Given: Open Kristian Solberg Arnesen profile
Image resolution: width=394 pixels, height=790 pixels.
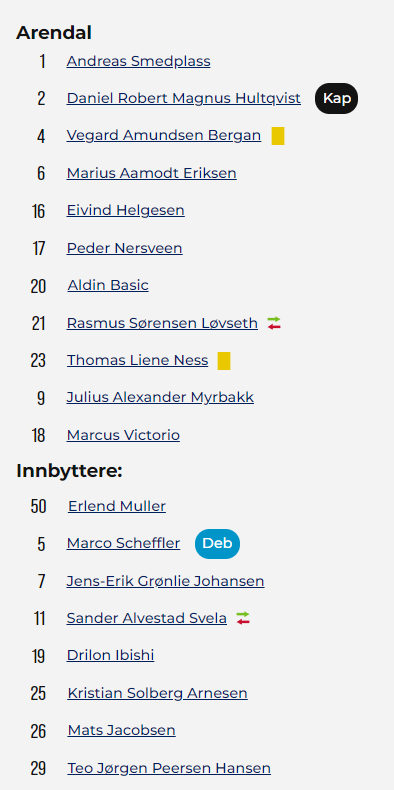Looking at the screenshot, I should click(158, 693).
